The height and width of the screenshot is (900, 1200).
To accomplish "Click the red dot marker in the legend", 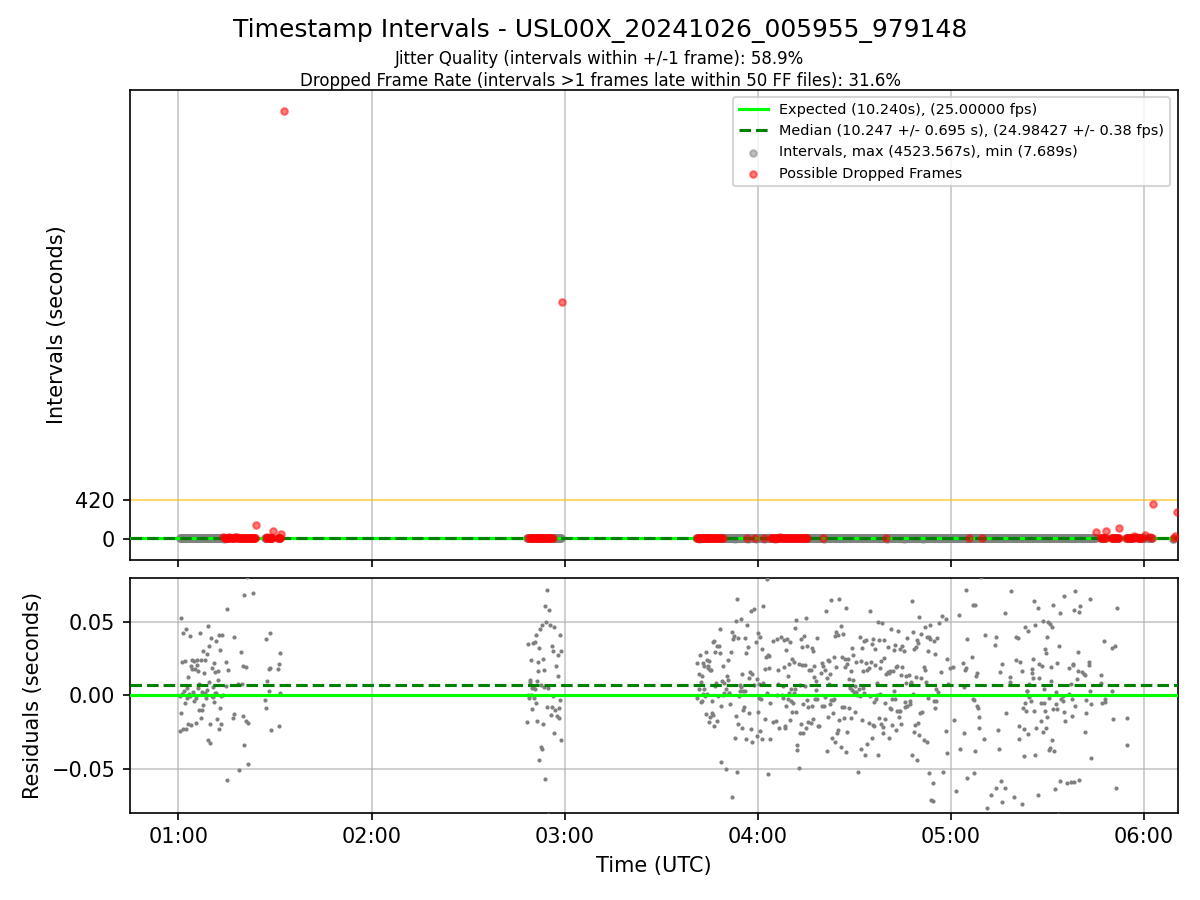I will [754, 173].
